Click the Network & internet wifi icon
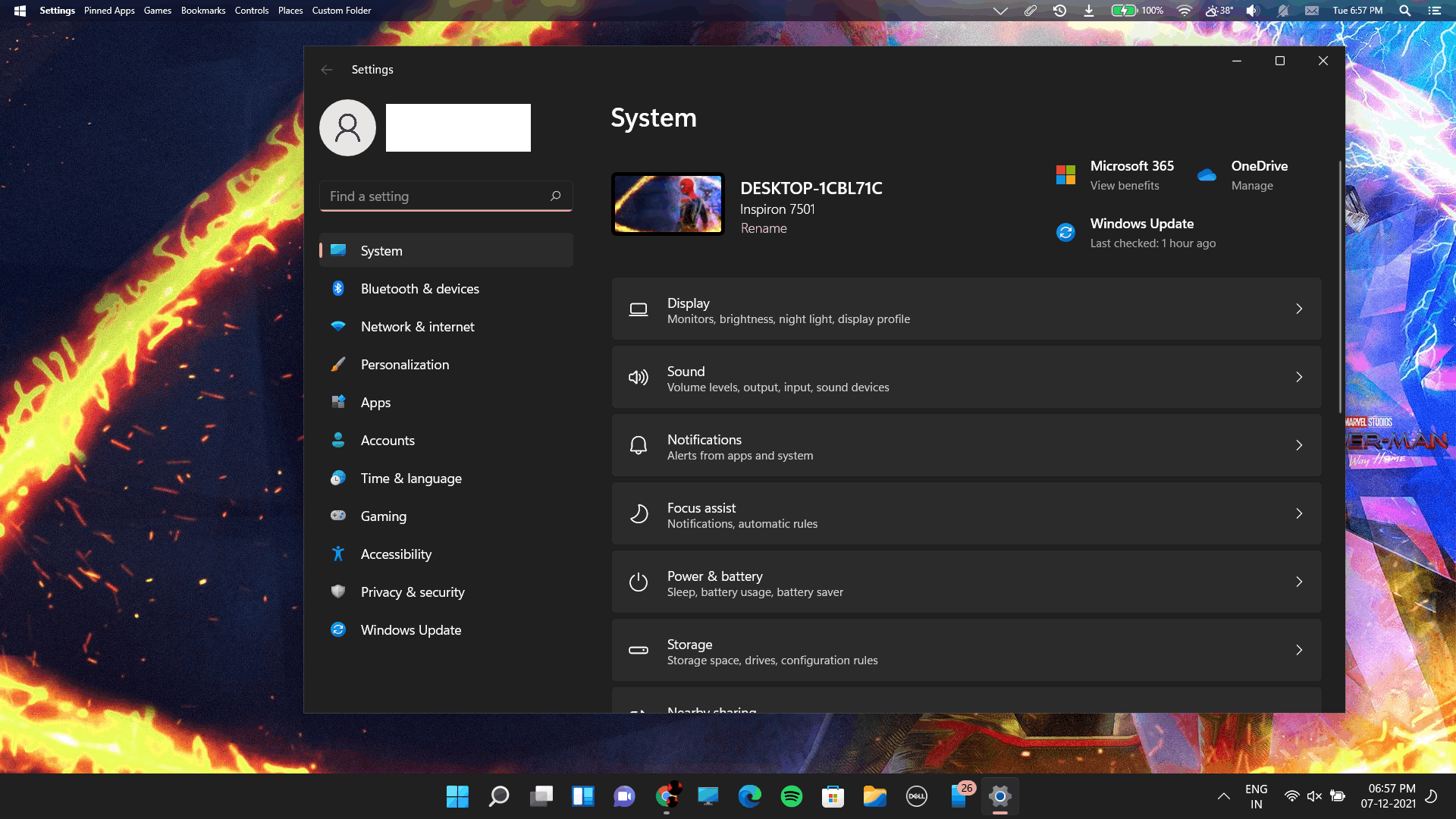Image resolution: width=1456 pixels, height=819 pixels. click(338, 326)
